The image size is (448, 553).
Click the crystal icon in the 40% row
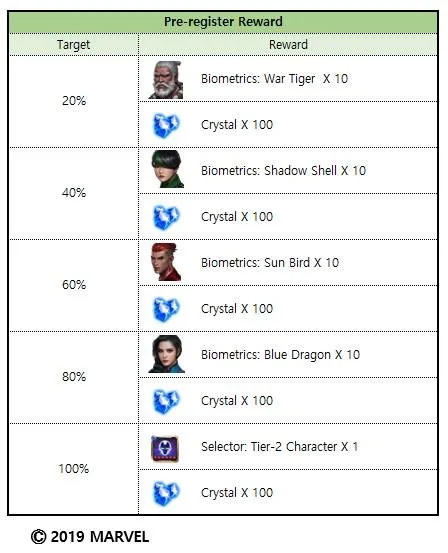click(x=166, y=217)
